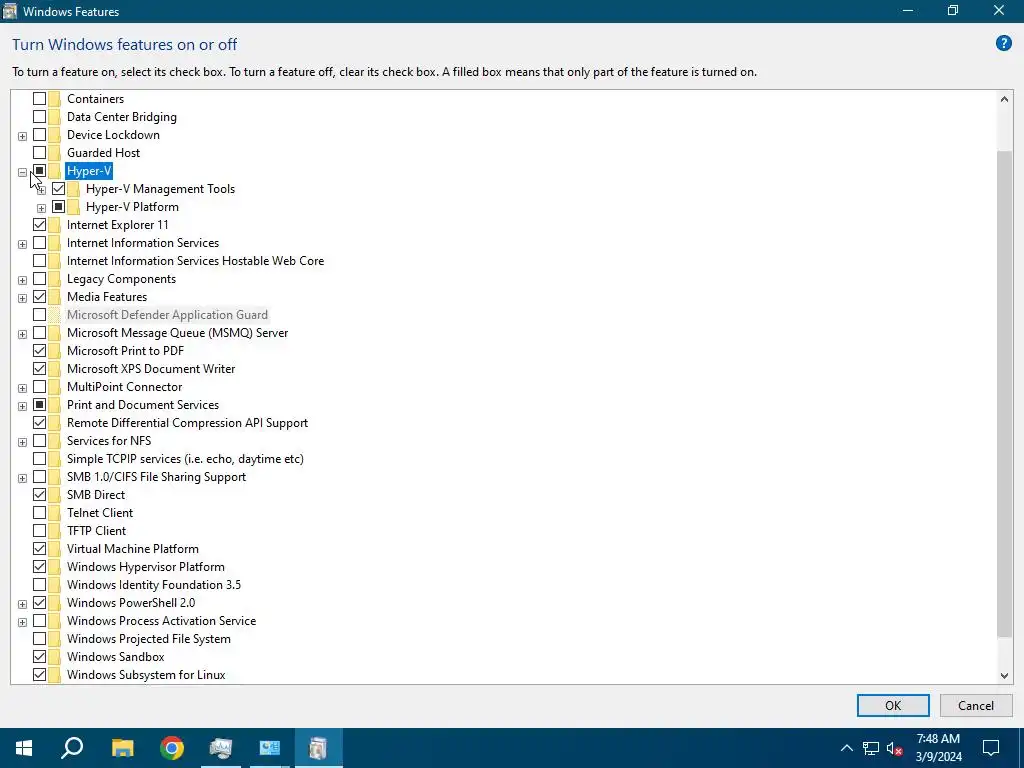The width and height of the screenshot is (1024, 768).
Task: Expand the Hyper-V Platform subnode
Action: coord(41,208)
